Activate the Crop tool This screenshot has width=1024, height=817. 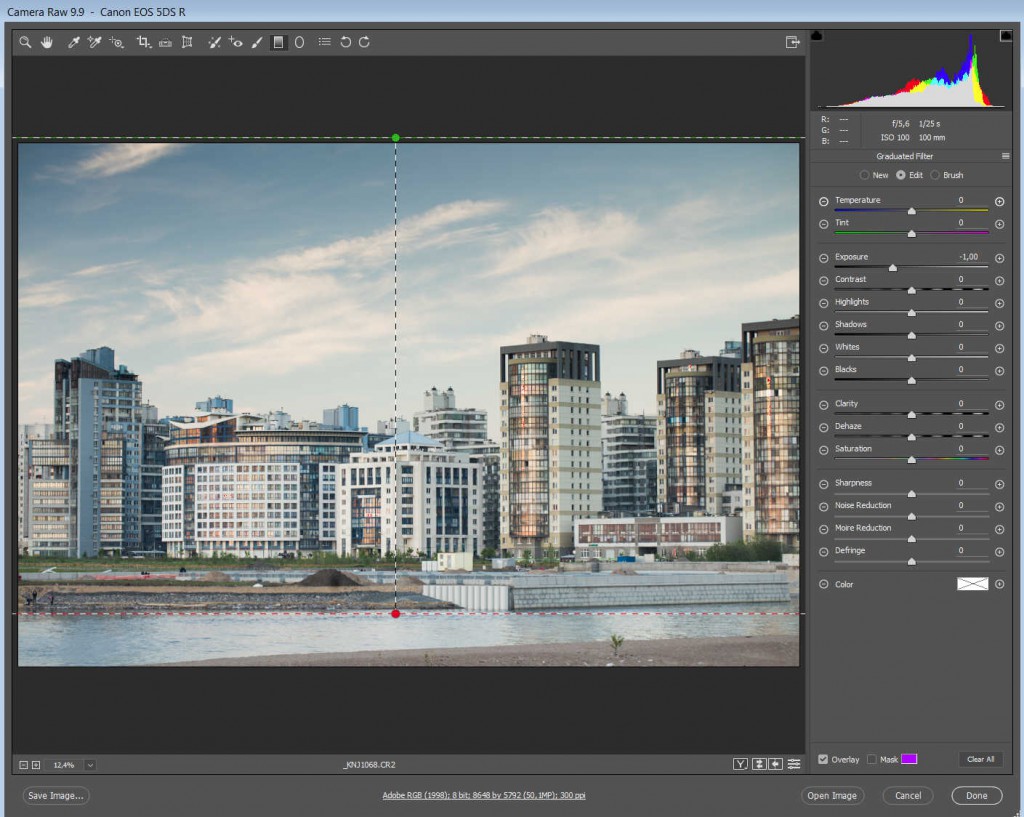tap(143, 42)
